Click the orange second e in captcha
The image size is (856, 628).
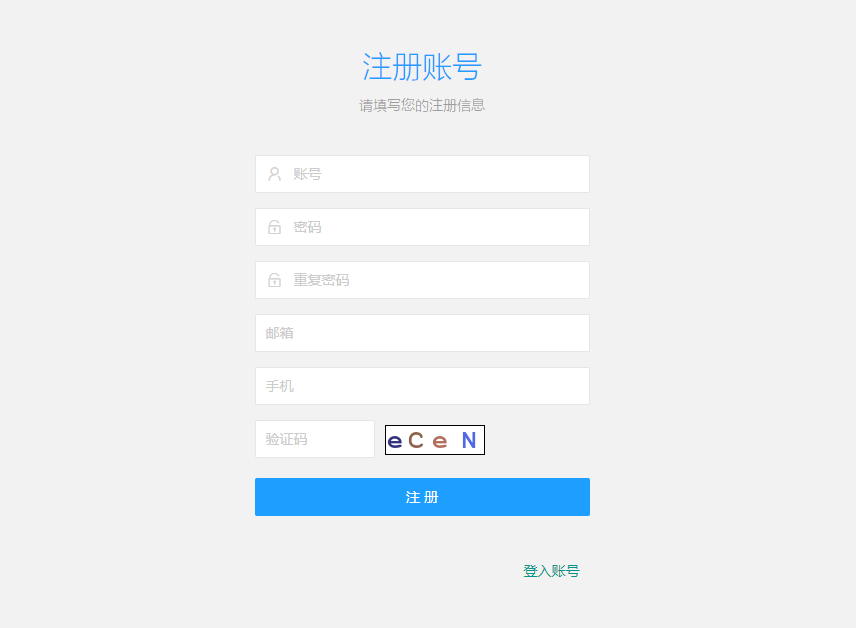click(439, 442)
